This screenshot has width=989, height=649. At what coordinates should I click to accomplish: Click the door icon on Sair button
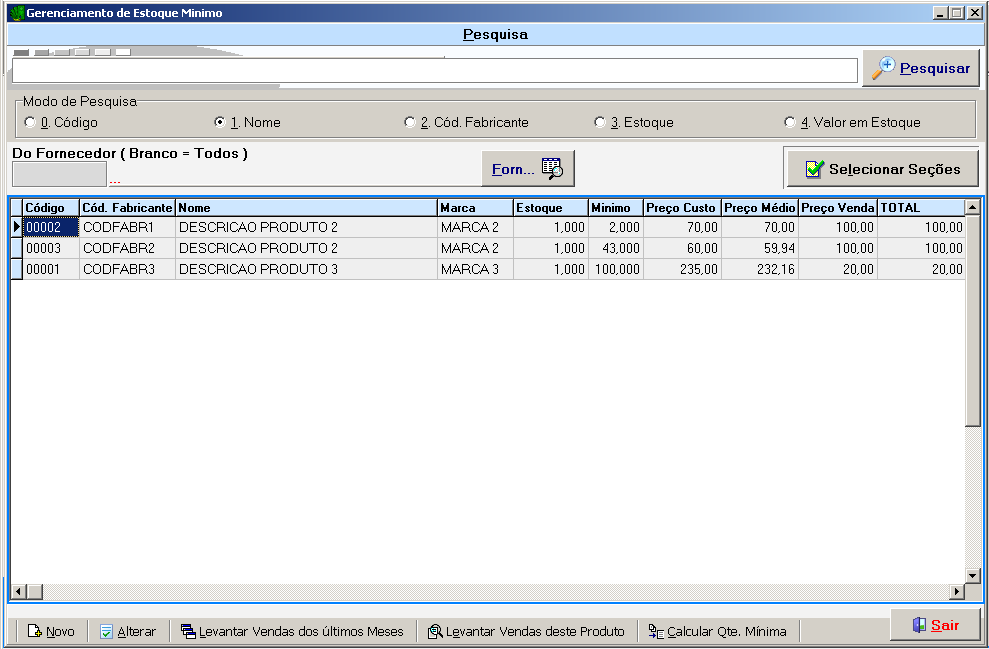point(919,625)
